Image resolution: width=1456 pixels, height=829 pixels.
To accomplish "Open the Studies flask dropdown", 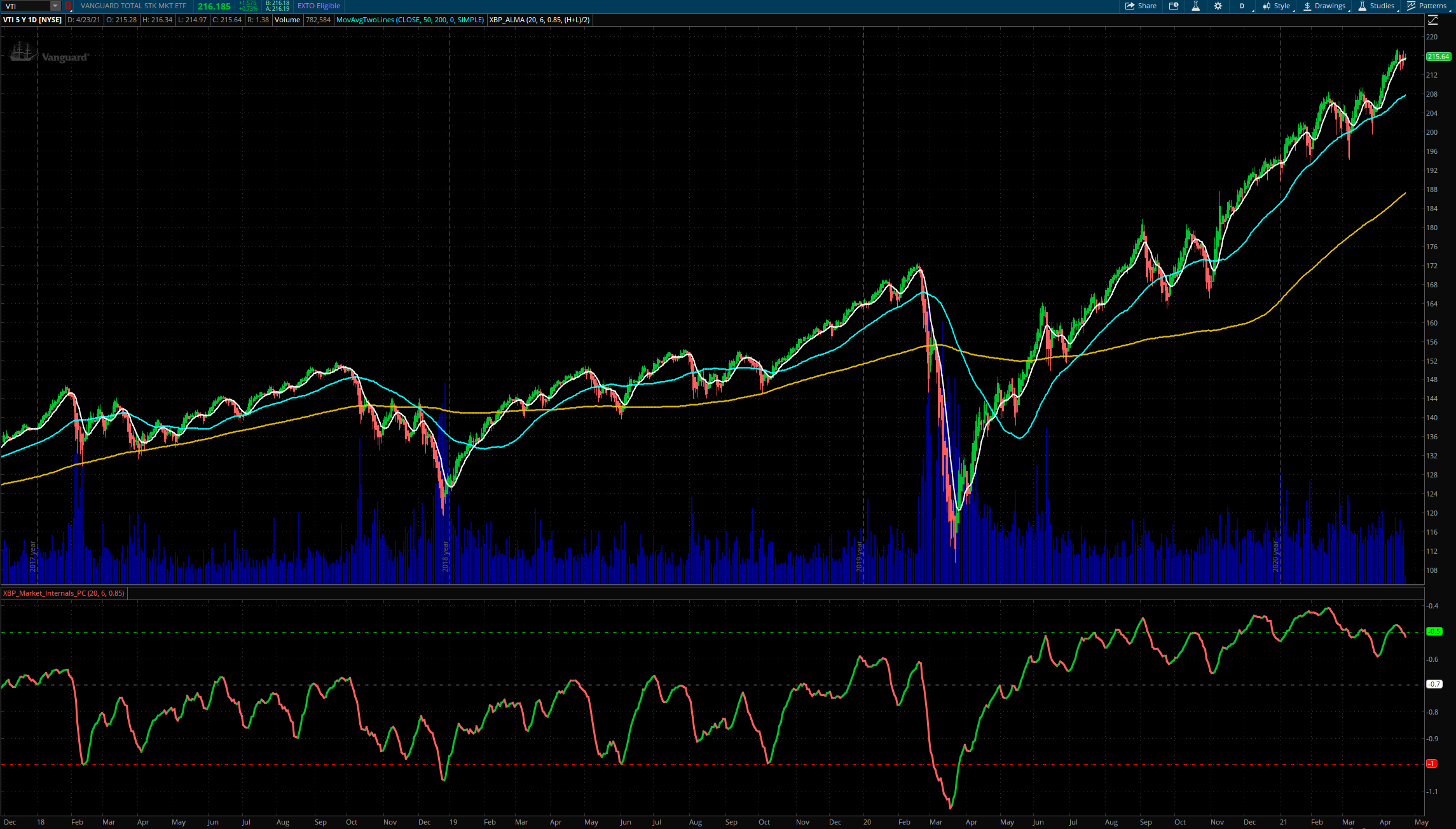I will pyautogui.click(x=1377, y=6).
